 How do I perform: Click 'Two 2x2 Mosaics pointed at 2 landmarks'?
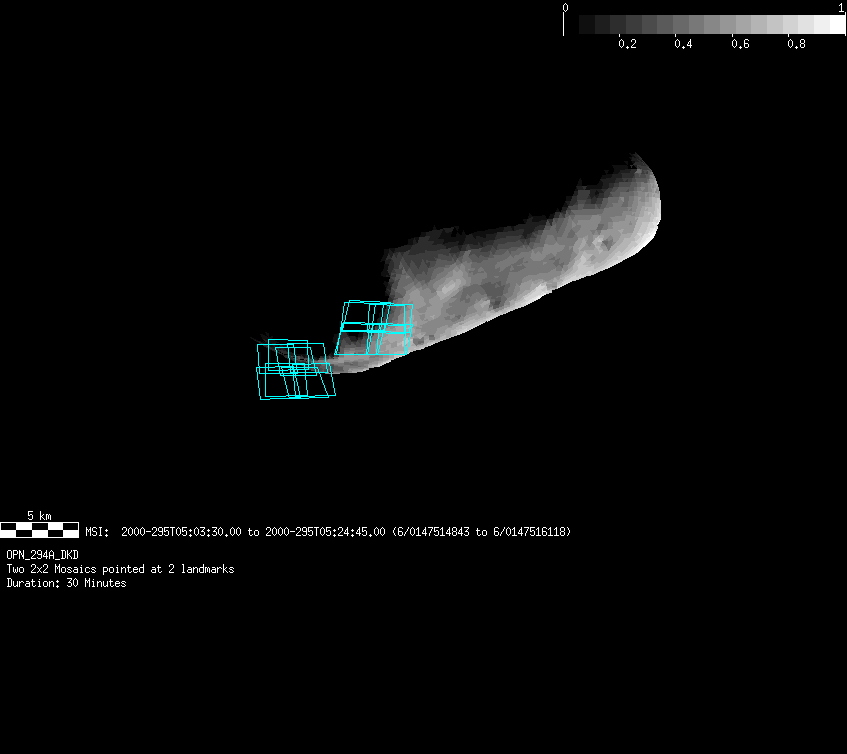[120, 569]
